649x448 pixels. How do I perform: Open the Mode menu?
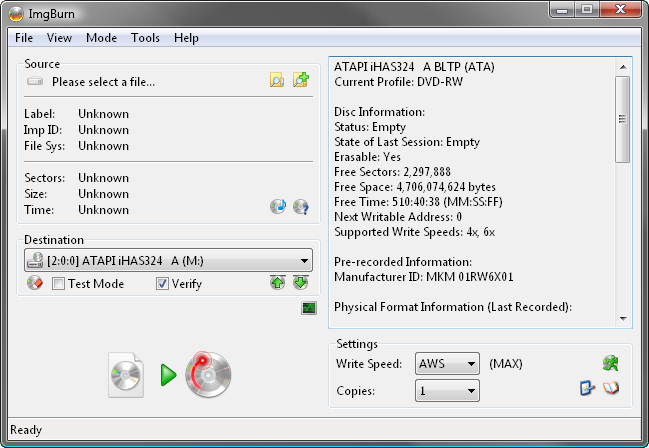pos(101,38)
